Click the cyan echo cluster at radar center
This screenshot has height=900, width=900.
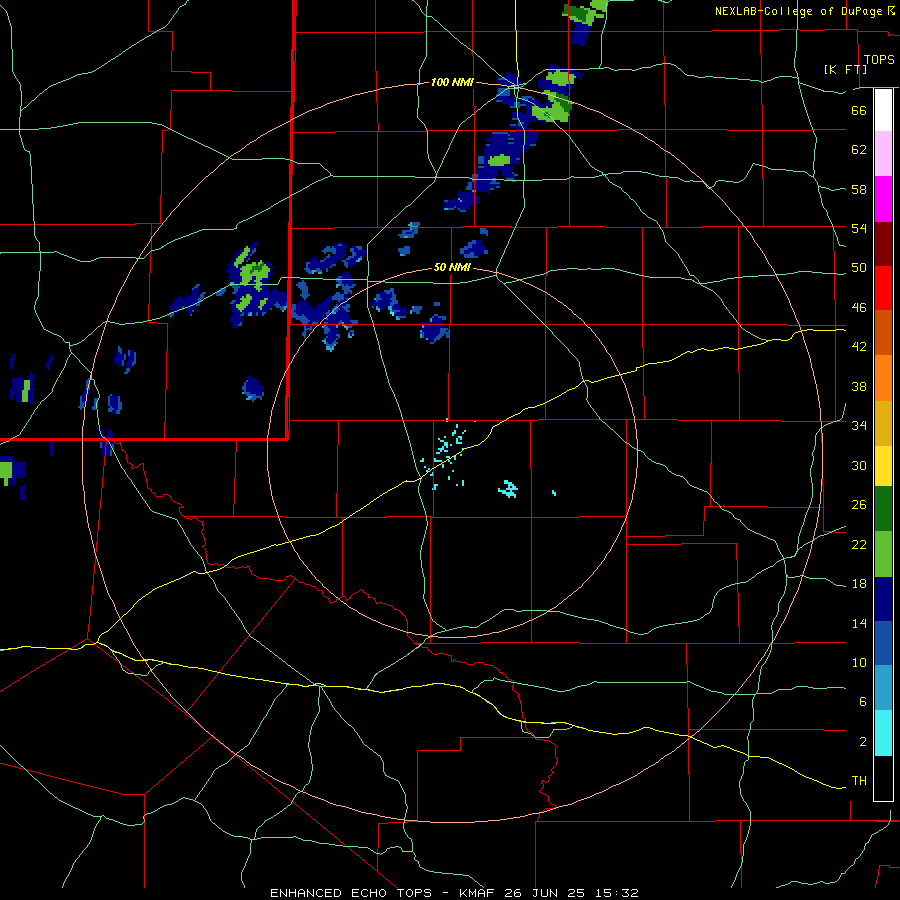447,453
